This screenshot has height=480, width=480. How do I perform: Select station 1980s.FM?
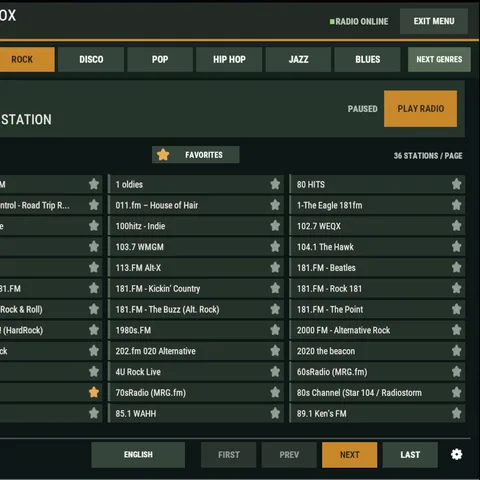tap(196, 330)
